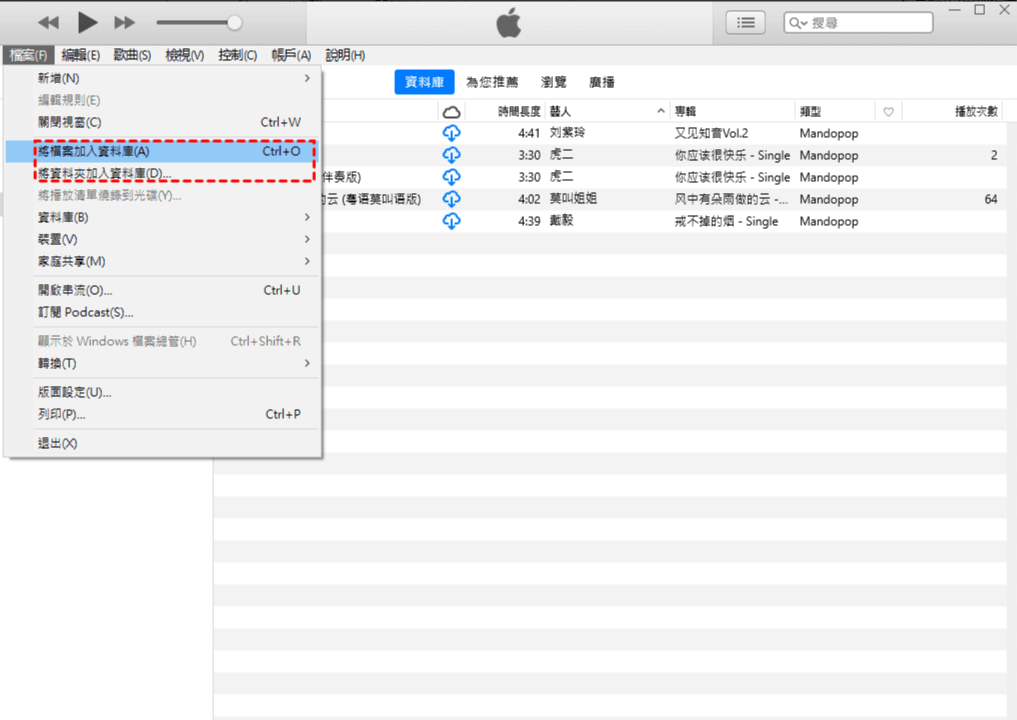
Task: Open the list view button near search
Action: tap(745, 23)
